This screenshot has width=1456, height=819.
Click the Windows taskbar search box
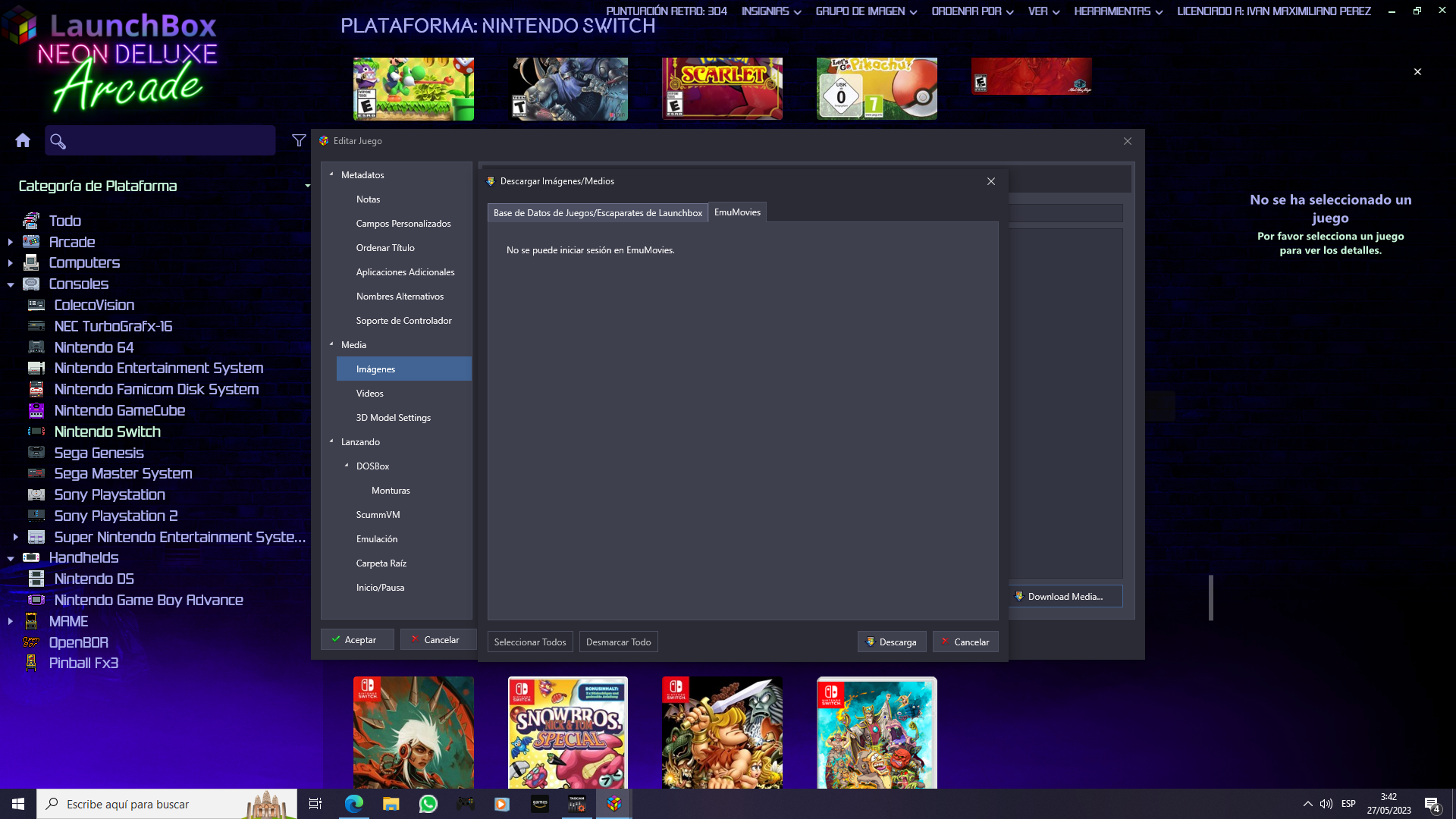[x=167, y=804]
